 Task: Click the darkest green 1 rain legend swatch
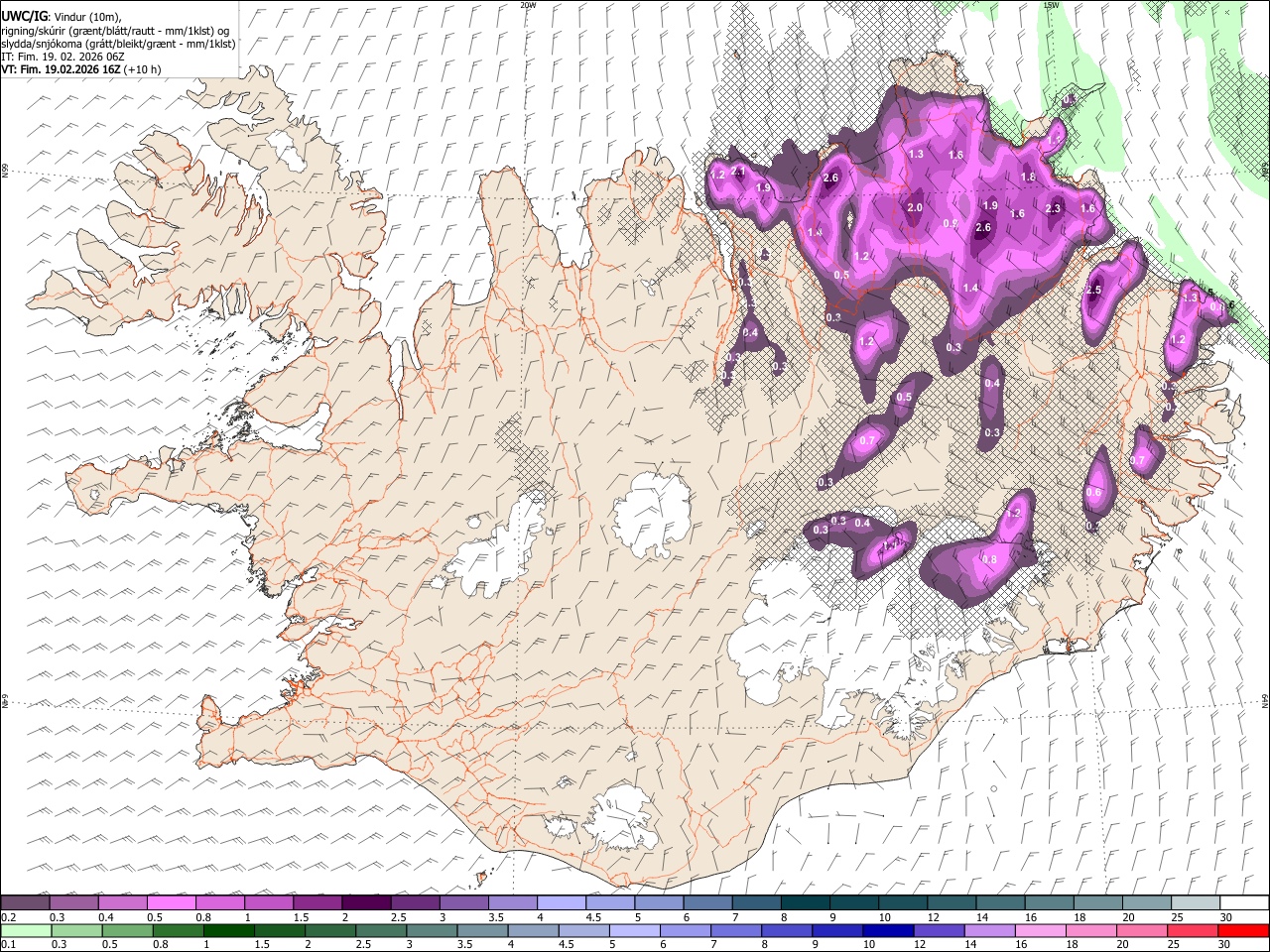tap(228, 930)
